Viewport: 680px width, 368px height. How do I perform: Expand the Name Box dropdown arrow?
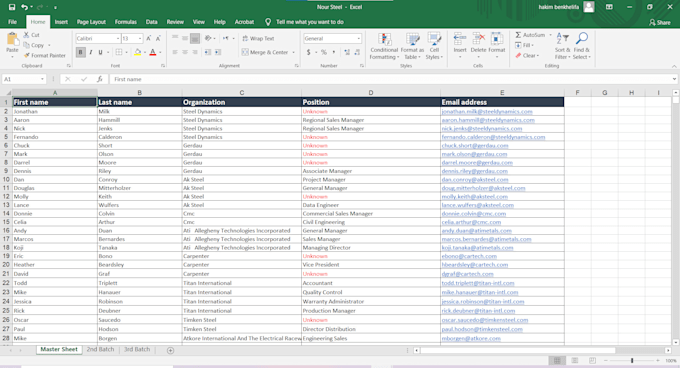pyautogui.click(x=42, y=79)
